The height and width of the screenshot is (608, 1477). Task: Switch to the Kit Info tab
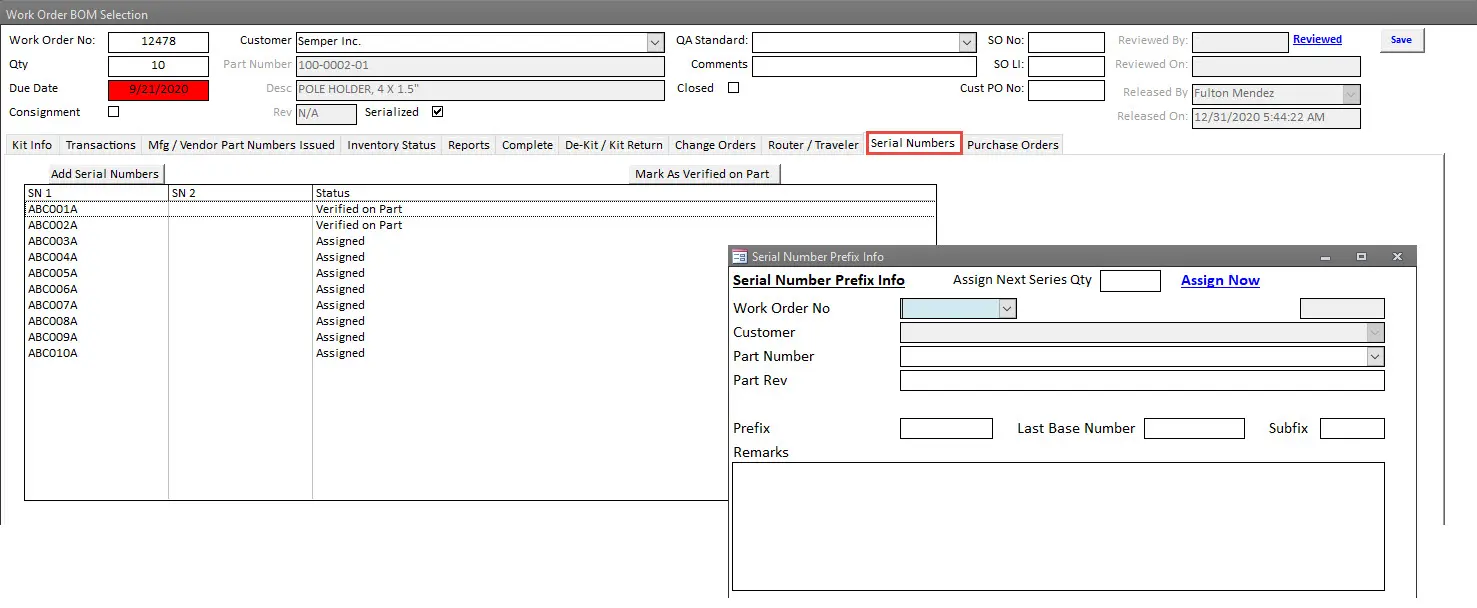click(x=32, y=145)
